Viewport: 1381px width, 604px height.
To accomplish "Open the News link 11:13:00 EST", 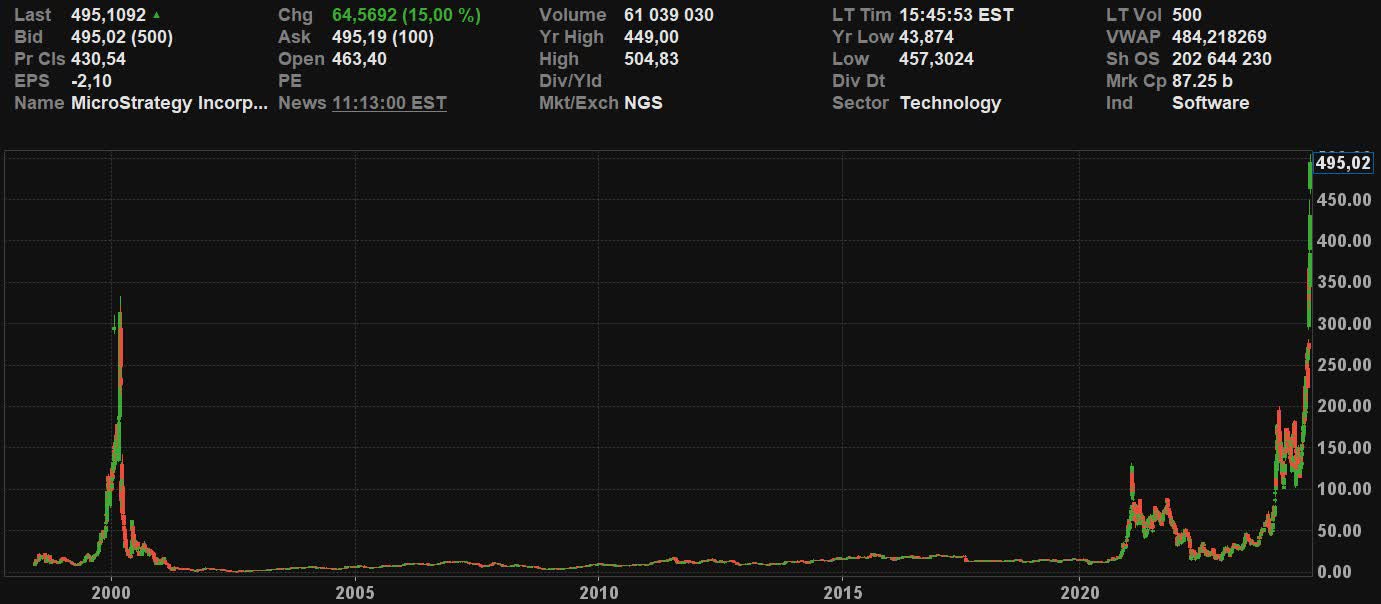I will tap(390, 102).
